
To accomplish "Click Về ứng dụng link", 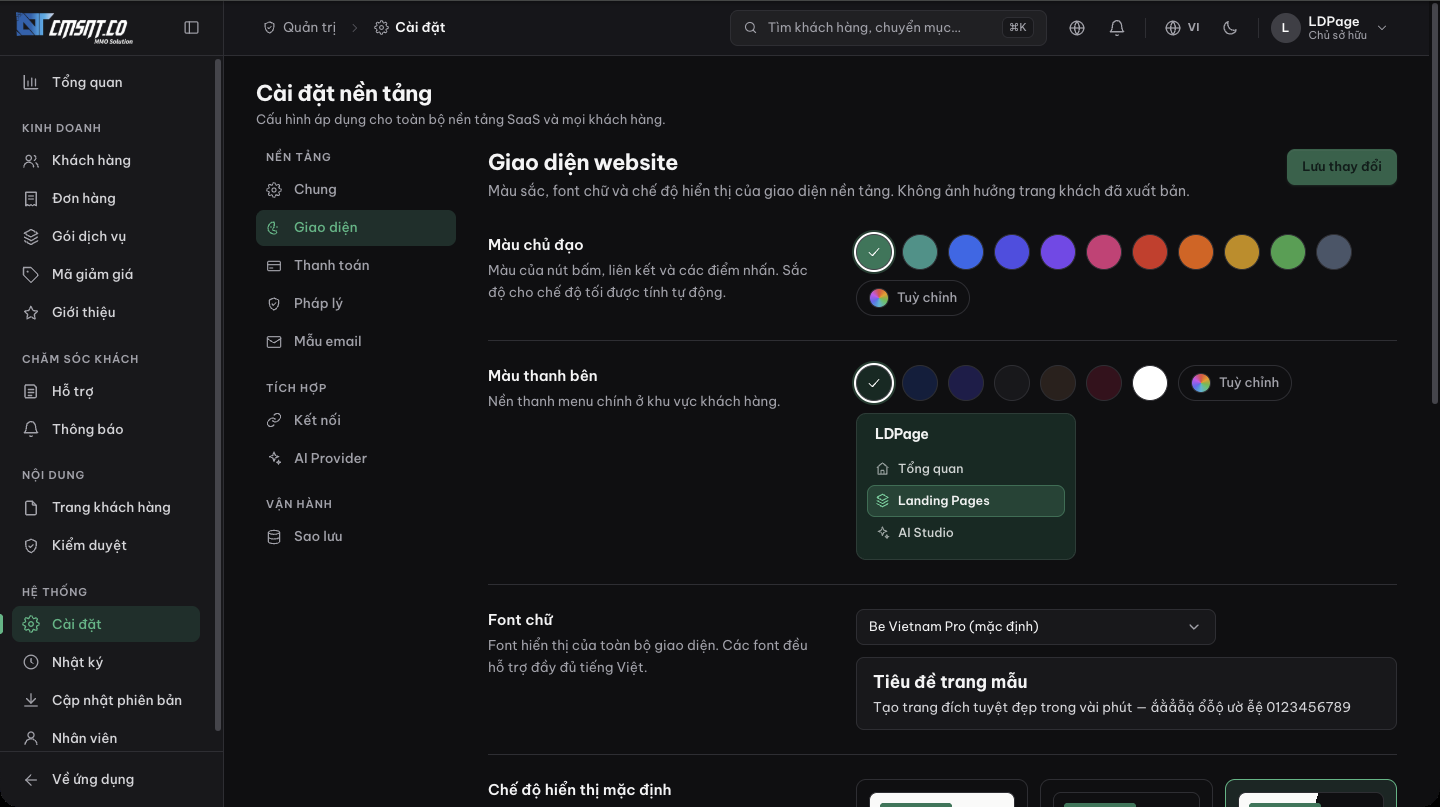I will (x=106, y=779).
